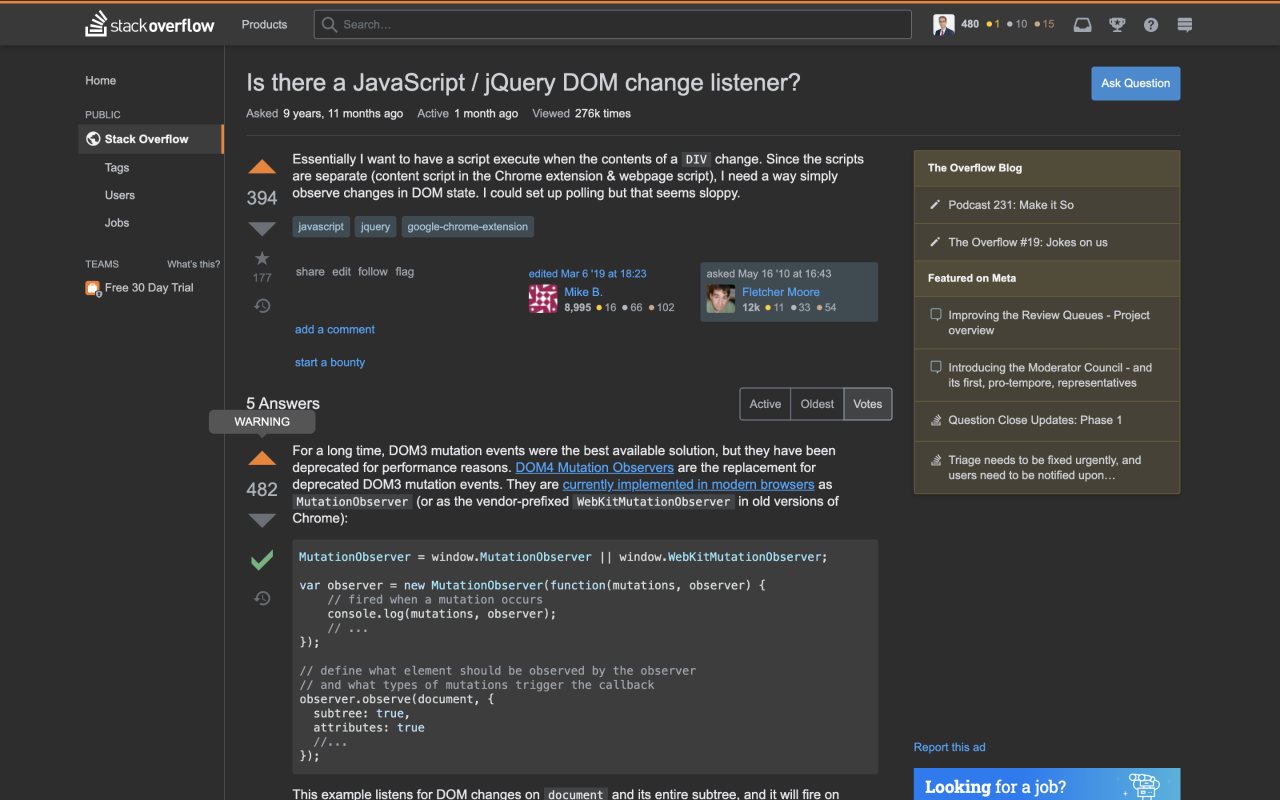Open DOM4 Mutation Observers link
1280x800 pixels.
(595, 468)
